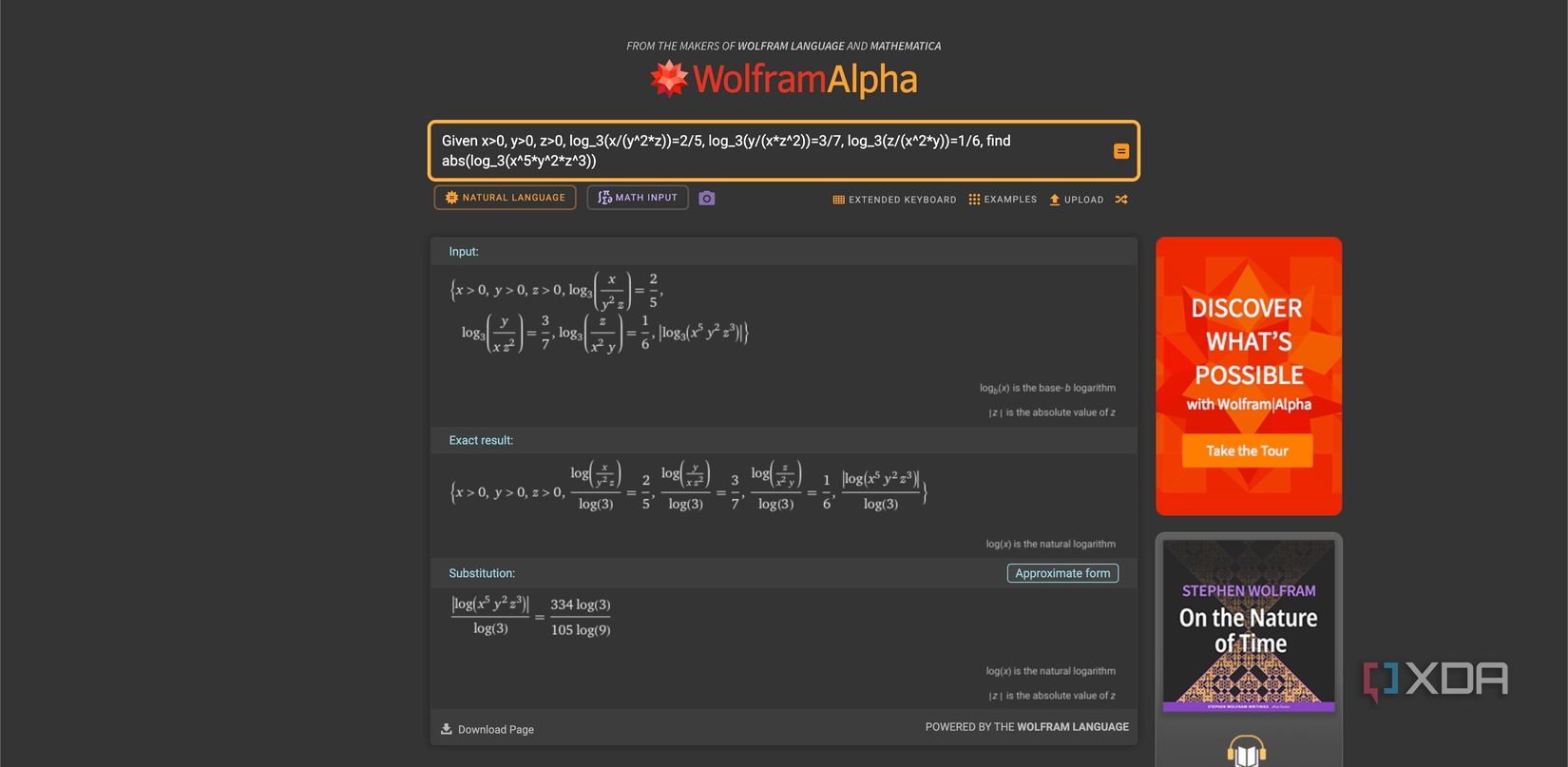Switch to Math Input mode

pos(638,198)
